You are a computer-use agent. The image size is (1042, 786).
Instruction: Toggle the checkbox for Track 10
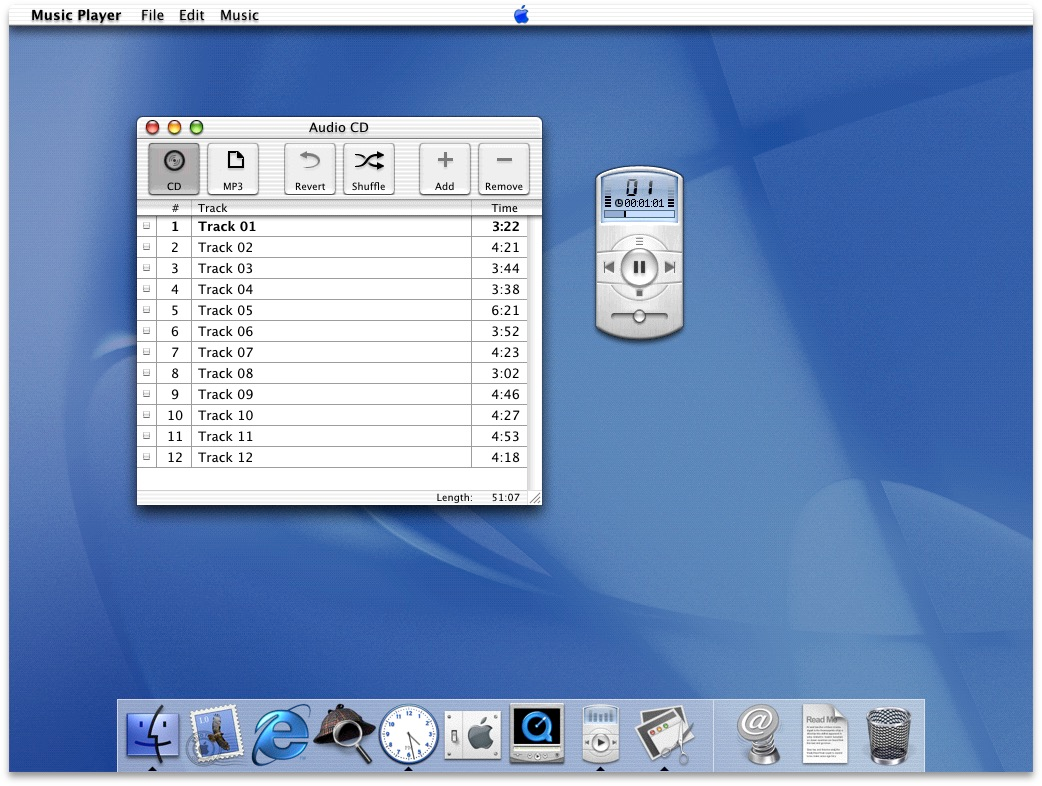tap(147, 415)
